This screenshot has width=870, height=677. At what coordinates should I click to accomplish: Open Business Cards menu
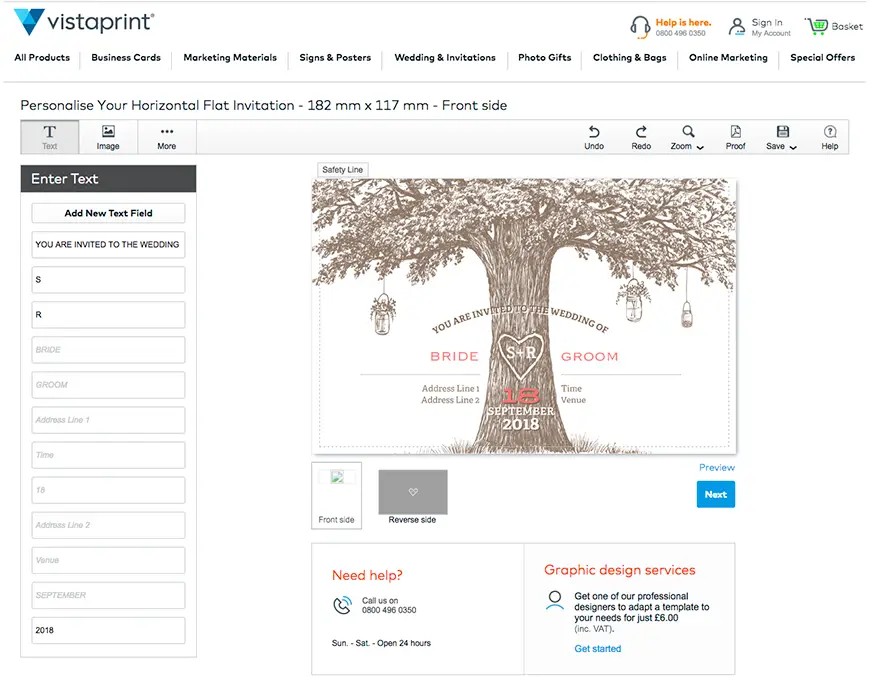coord(126,58)
